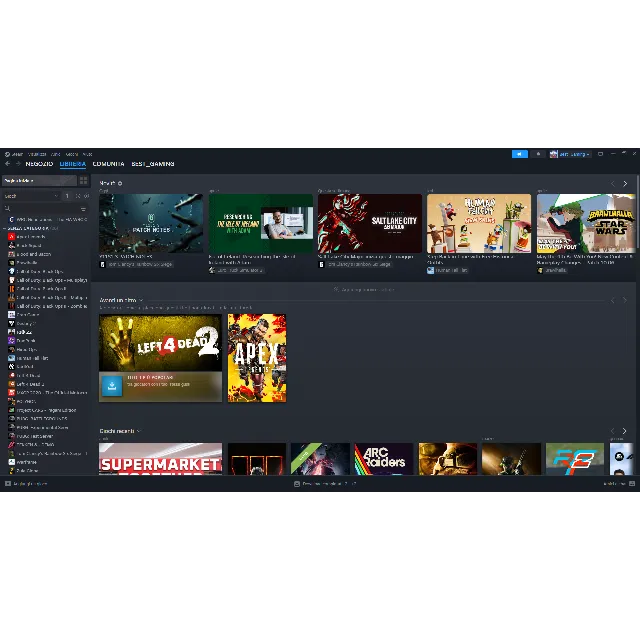Viewport: 640px width, 640px height.
Task: Expand the Avvia un gioco shelf dropdown
Action: click(141, 300)
